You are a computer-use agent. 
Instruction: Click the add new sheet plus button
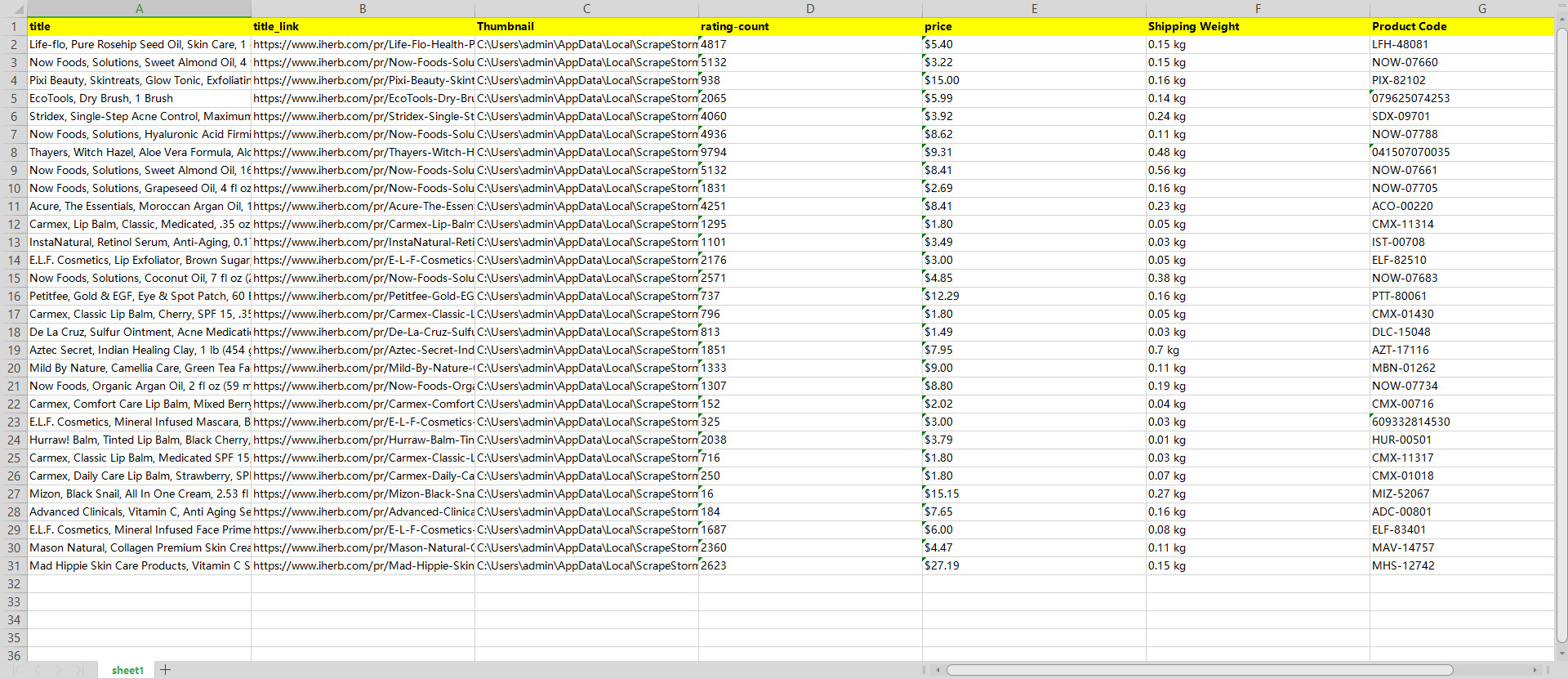pos(166,670)
